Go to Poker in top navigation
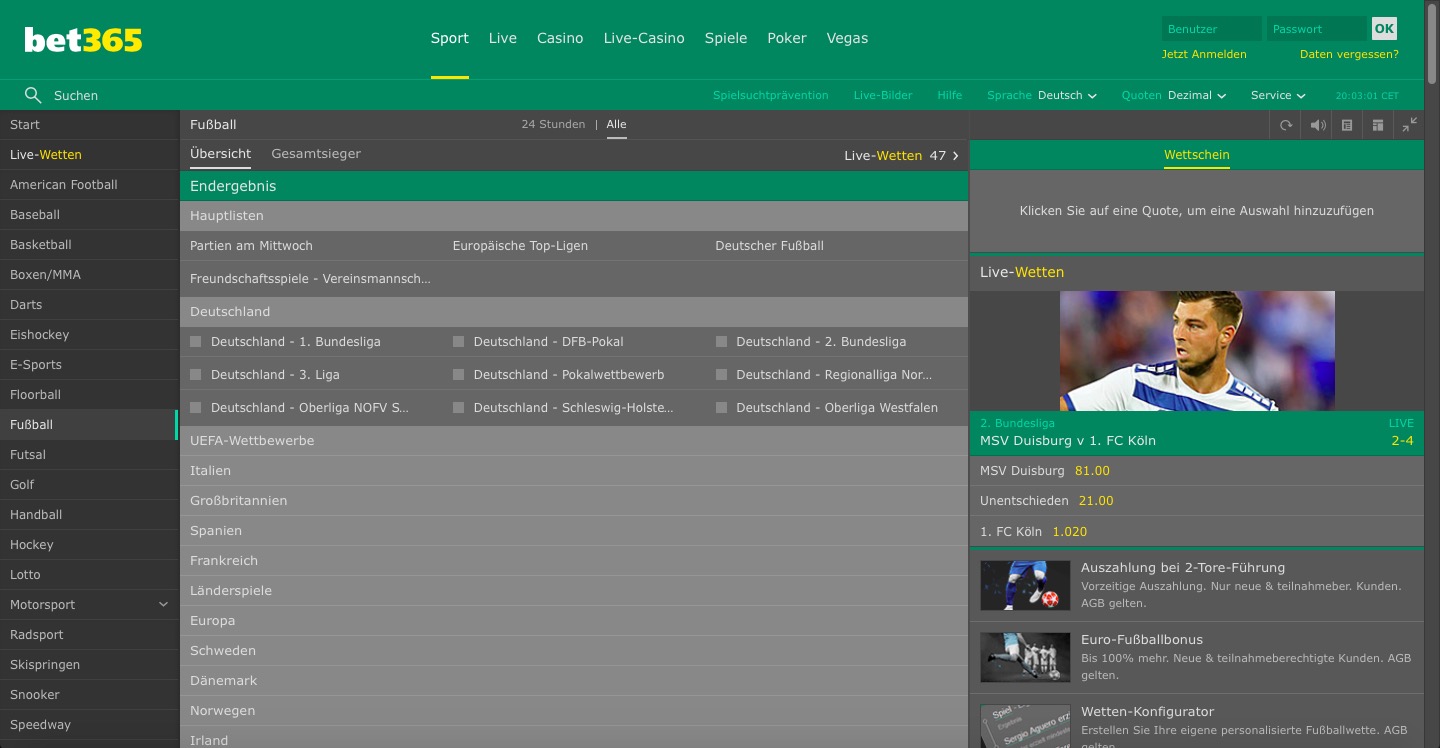The width and height of the screenshot is (1440, 748). [787, 38]
